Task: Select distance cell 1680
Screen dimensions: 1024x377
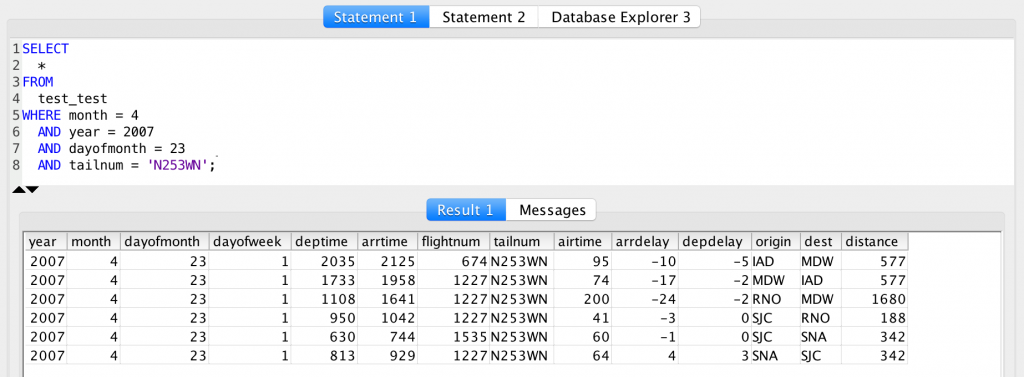Action: click(874, 299)
